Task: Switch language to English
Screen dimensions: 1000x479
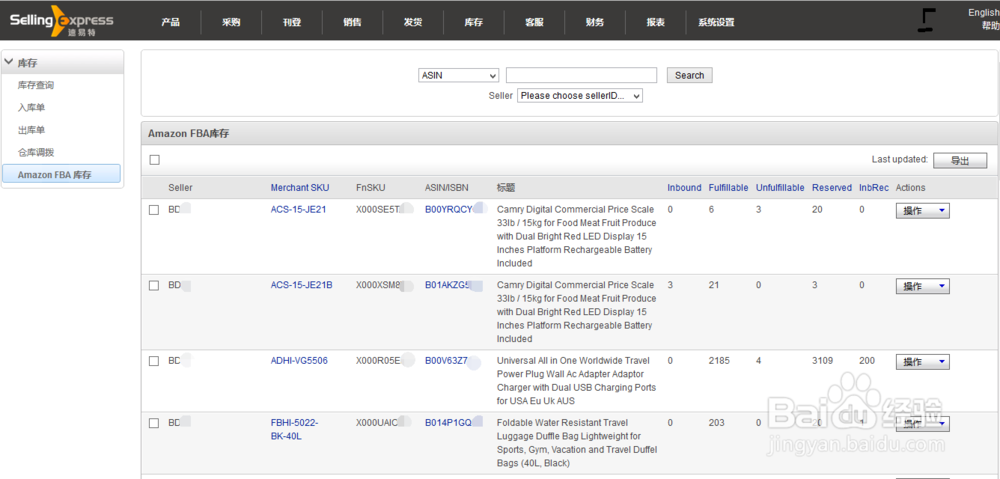Action: point(983,13)
